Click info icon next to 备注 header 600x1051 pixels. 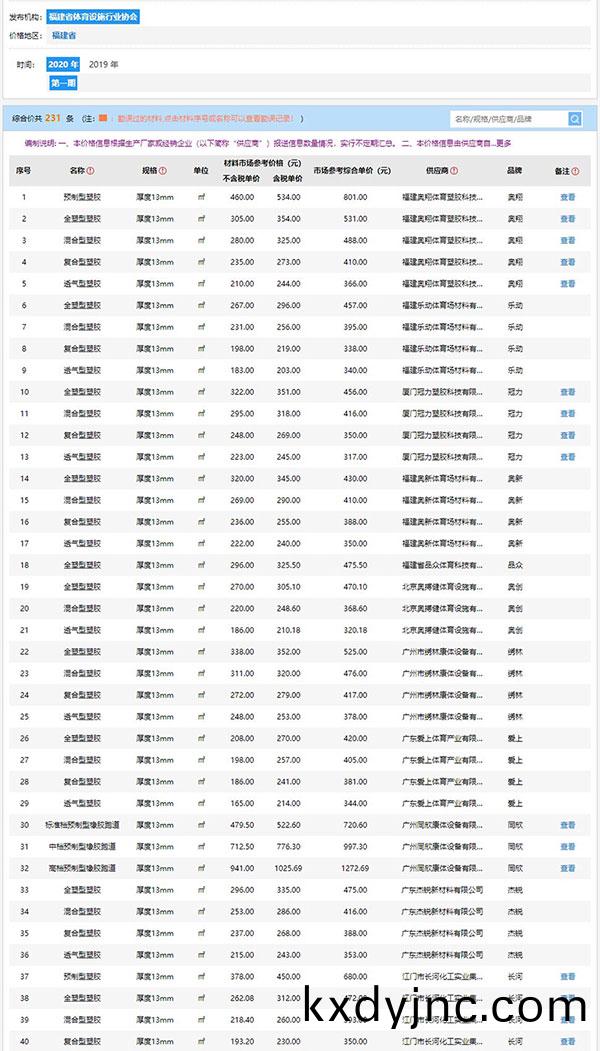click(x=576, y=171)
